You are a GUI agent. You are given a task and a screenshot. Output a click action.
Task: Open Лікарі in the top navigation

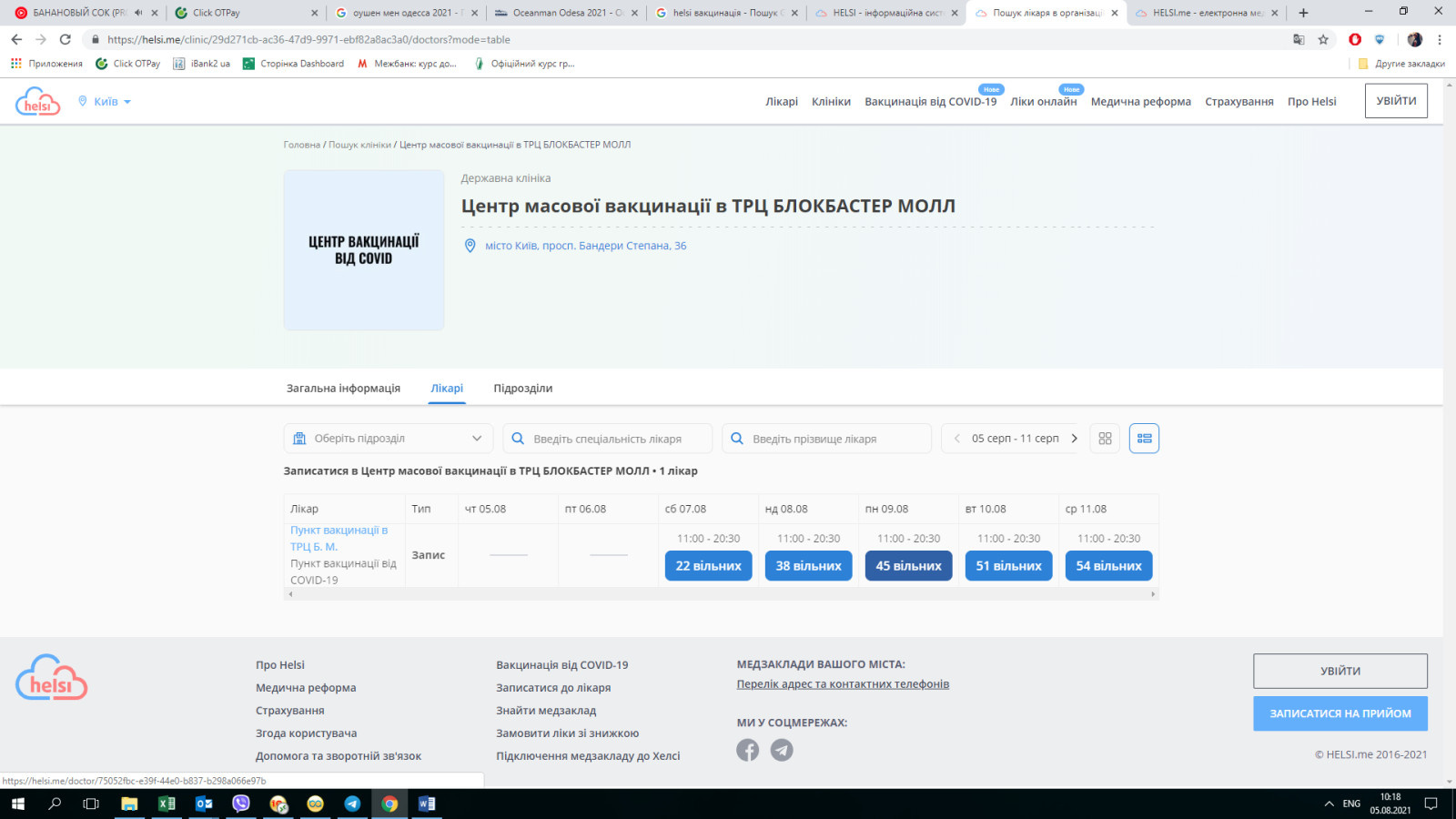782,101
